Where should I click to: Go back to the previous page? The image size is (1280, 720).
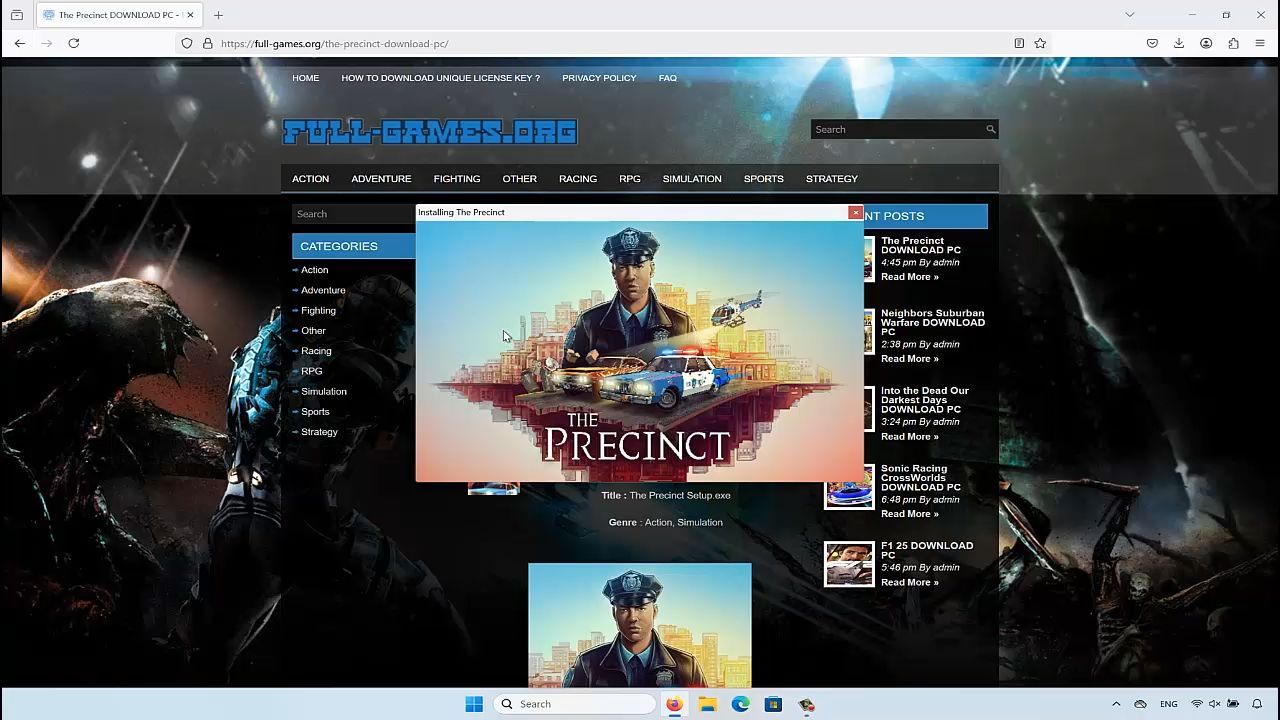[x=20, y=43]
